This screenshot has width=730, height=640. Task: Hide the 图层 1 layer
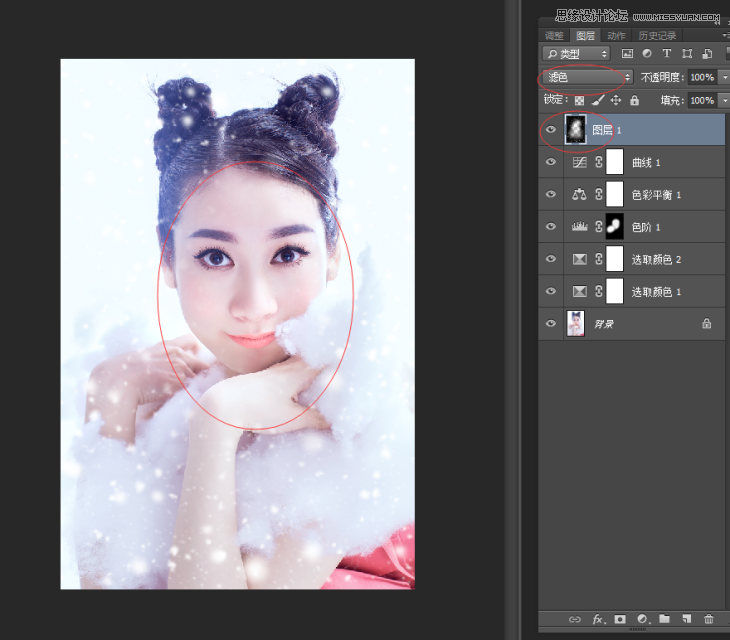pos(551,130)
